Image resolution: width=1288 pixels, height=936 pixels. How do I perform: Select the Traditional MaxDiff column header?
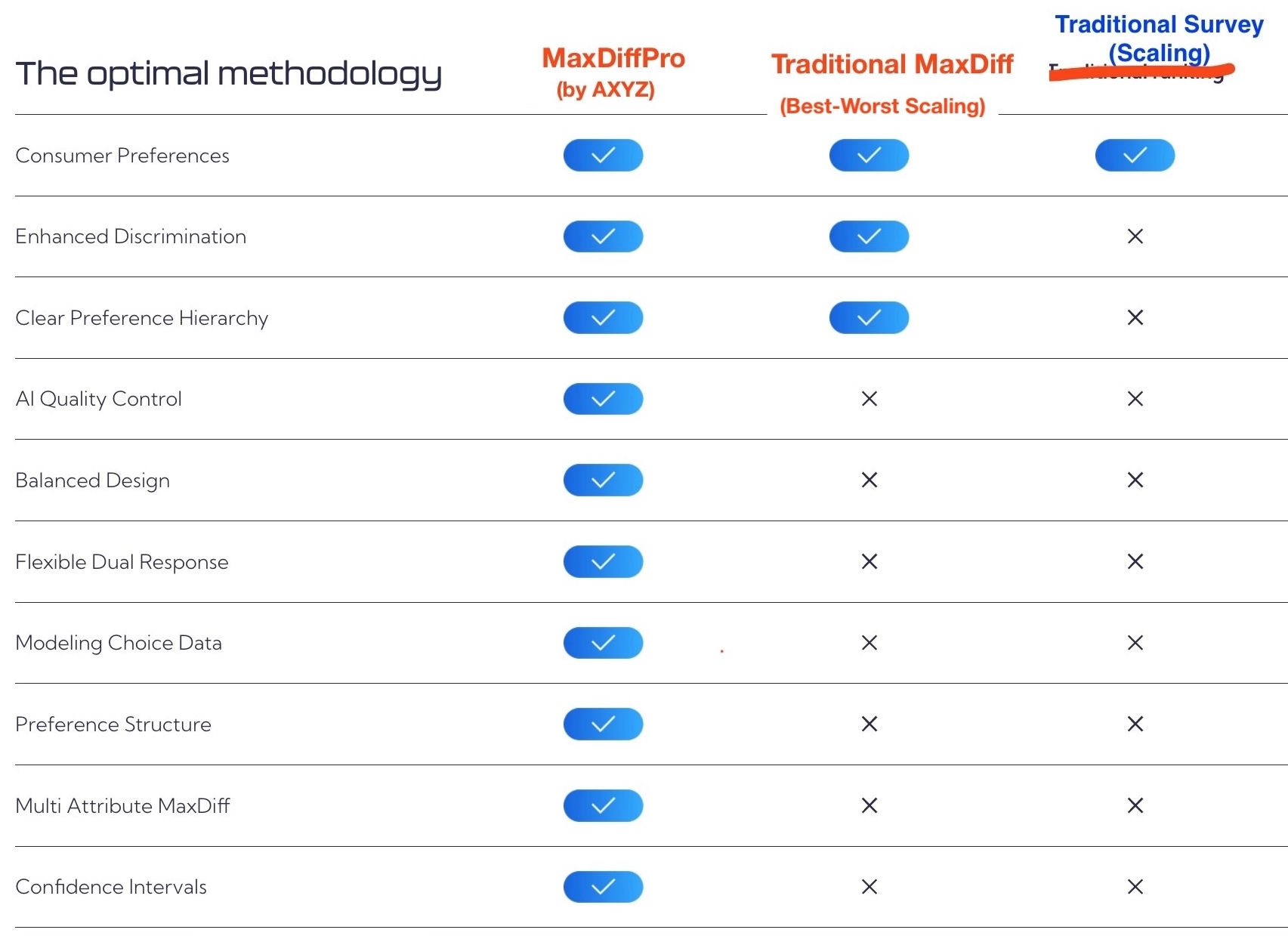click(x=891, y=65)
